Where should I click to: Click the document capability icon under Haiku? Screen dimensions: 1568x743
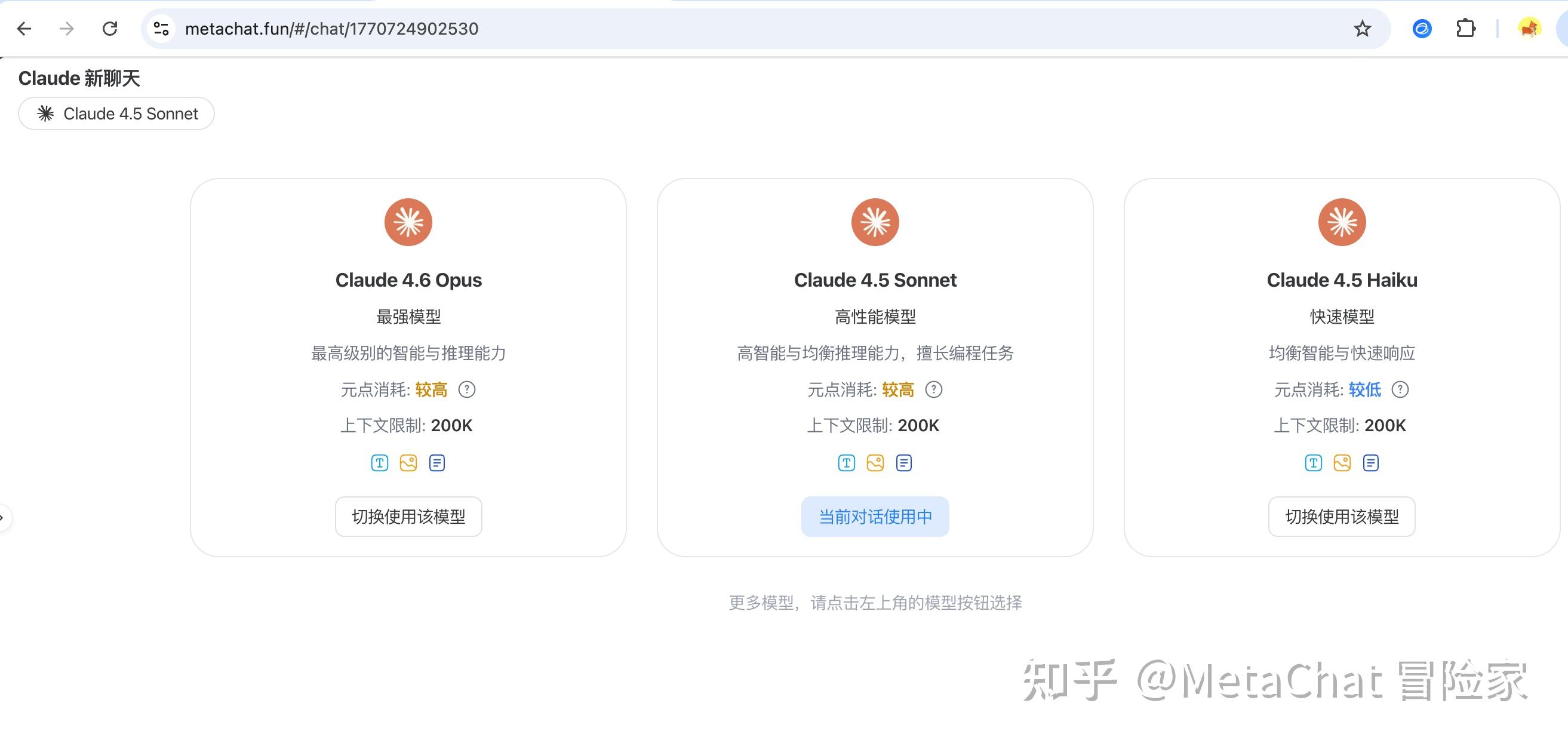[x=1371, y=463]
